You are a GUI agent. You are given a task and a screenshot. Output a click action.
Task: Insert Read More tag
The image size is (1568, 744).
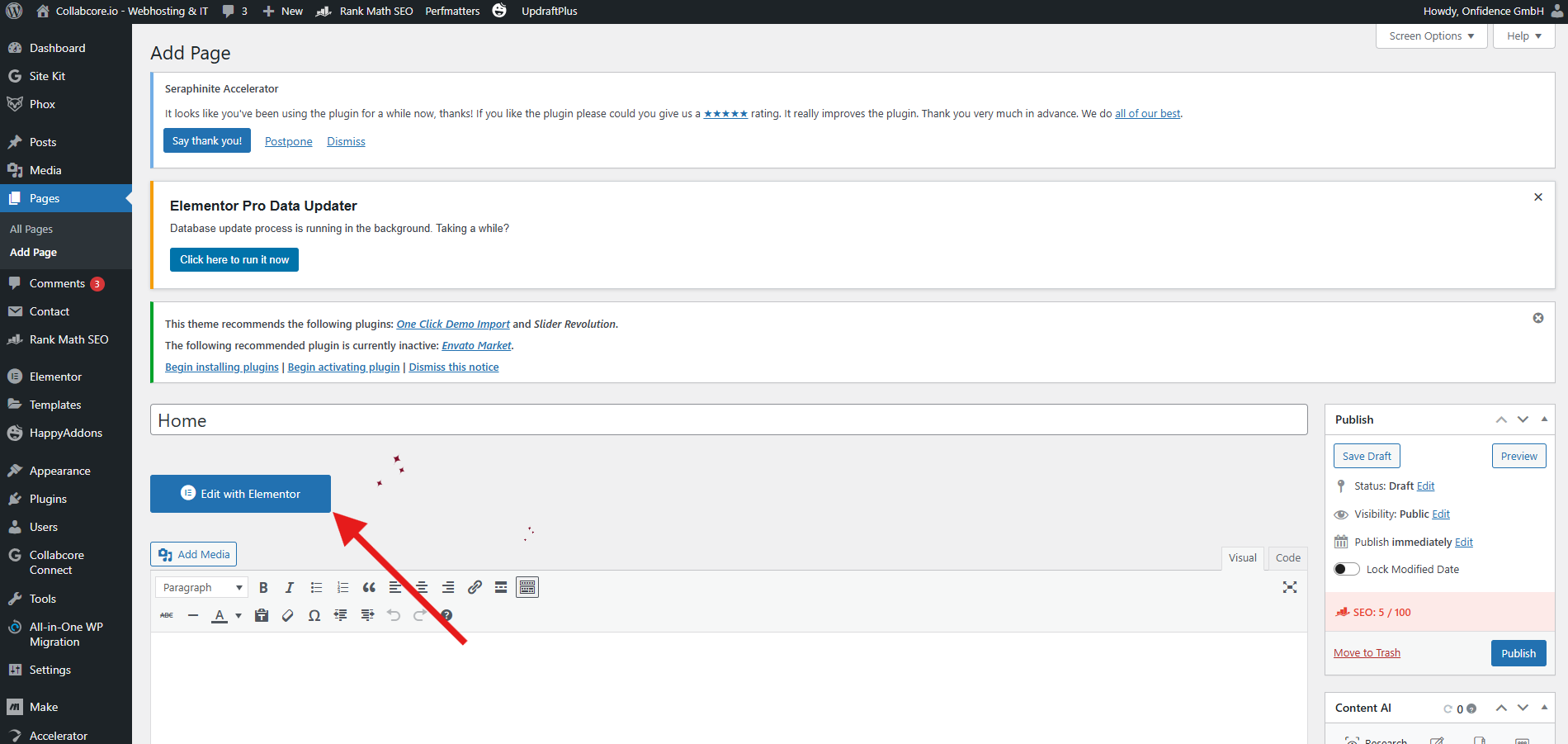[501, 588]
